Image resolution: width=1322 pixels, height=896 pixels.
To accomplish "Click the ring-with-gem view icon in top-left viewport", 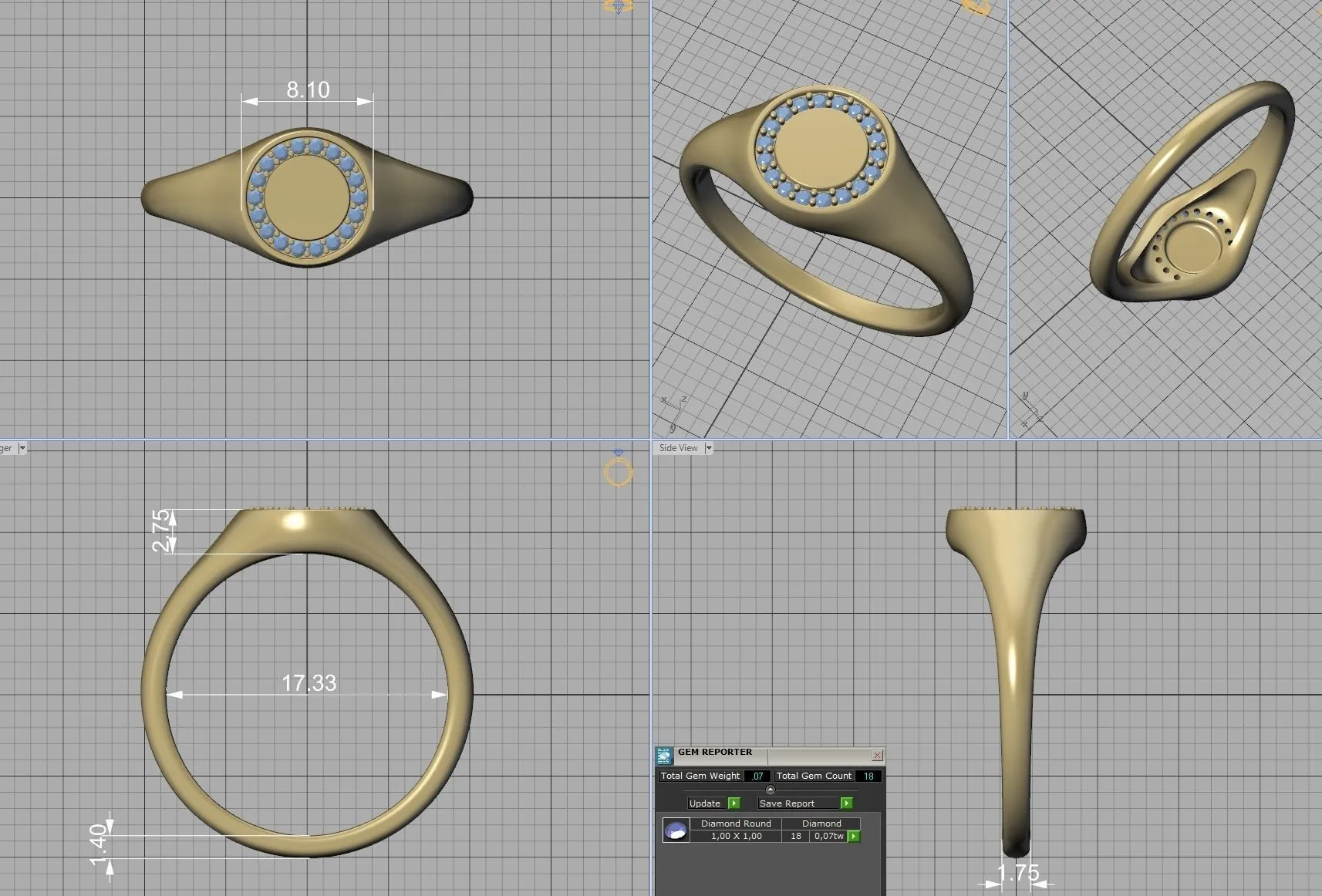I will pos(618,7).
